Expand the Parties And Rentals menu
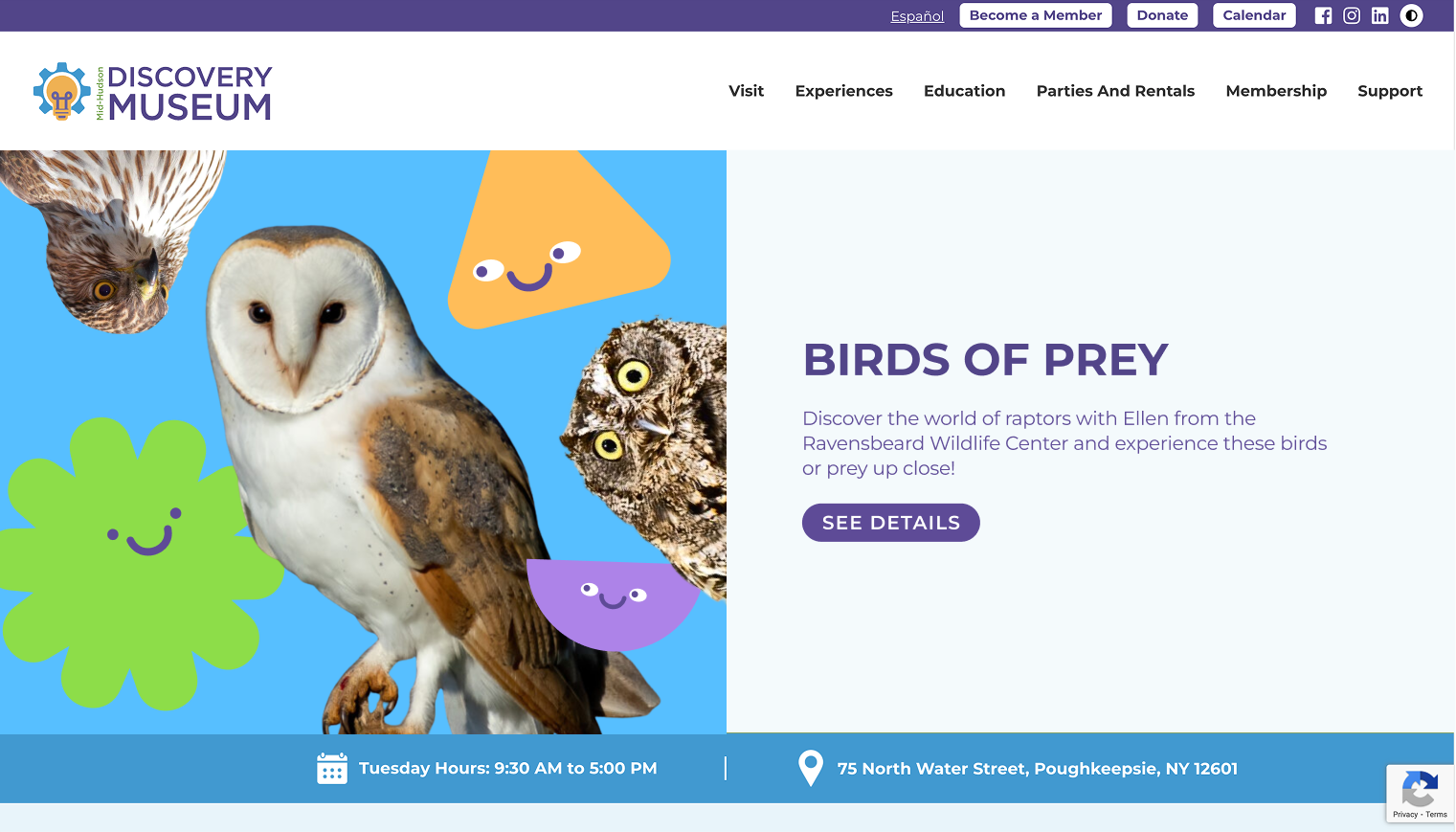1456x832 pixels. 1115,91
